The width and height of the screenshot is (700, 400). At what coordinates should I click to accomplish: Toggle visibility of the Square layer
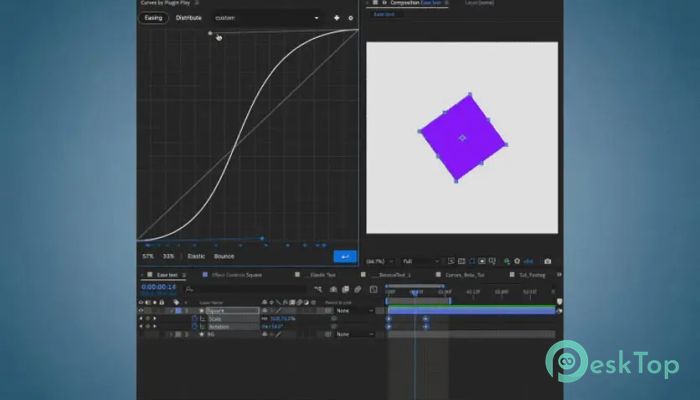(141, 310)
